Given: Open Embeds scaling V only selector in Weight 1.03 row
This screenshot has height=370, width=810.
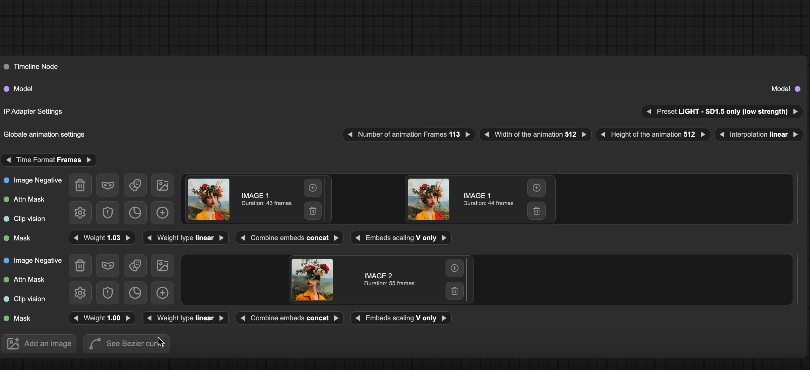Looking at the screenshot, I should [x=401, y=238].
